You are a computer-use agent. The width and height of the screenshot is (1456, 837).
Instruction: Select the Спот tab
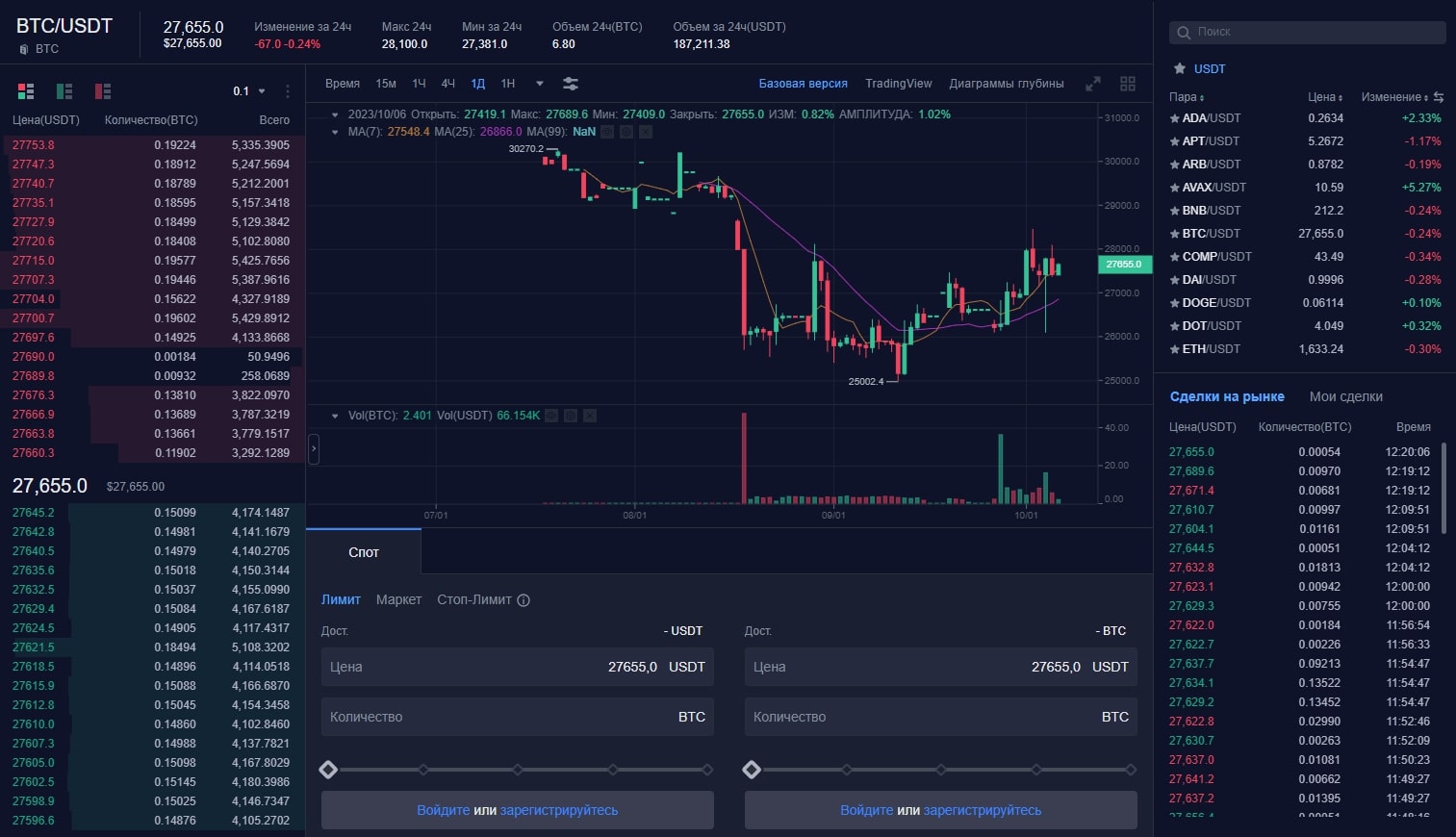point(364,552)
